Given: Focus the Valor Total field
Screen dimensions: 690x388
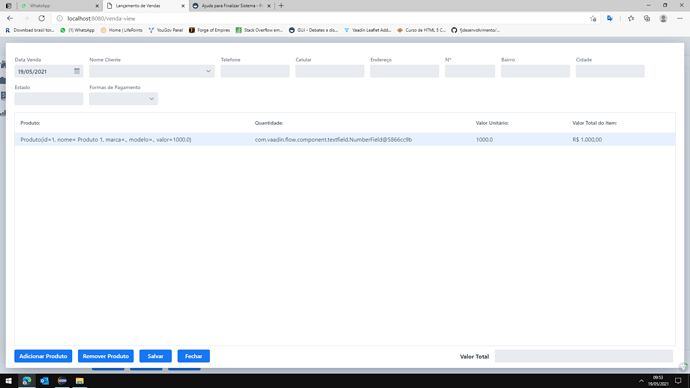Looking at the screenshot, I should [x=584, y=356].
